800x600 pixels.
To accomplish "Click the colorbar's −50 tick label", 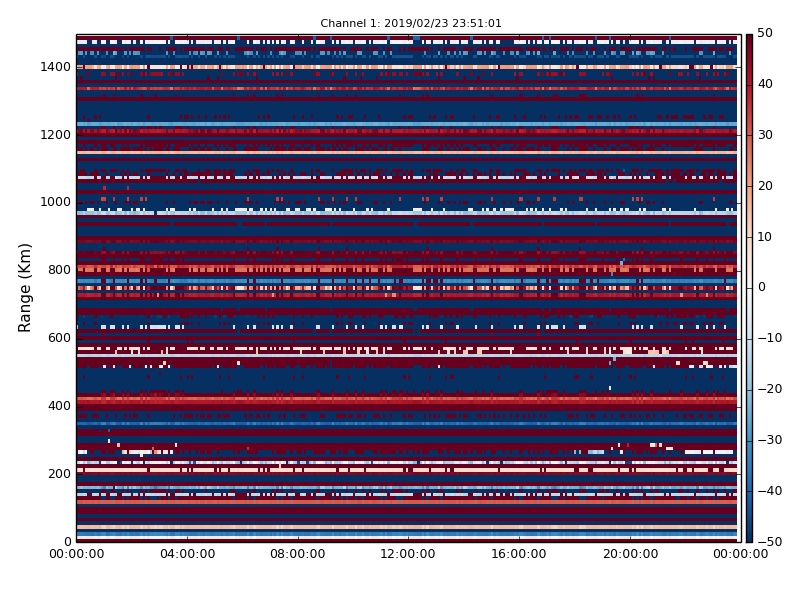I will (768, 541).
